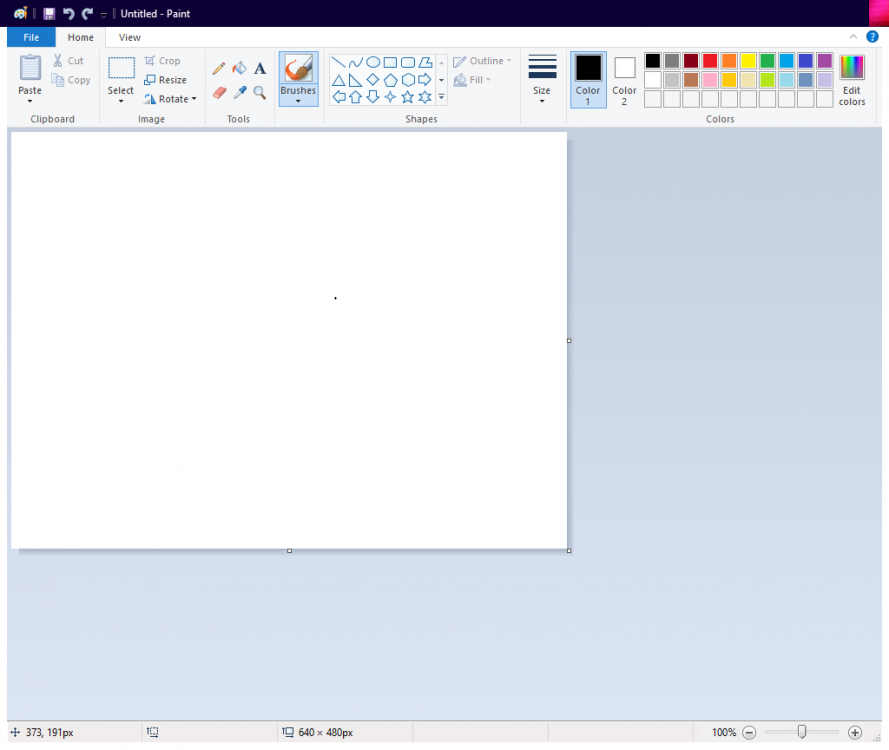Image resolution: width=889 pixels, height=750 pixels.
Task: Open the File menu
Action: pyautogui.click(x=31, y=38)
